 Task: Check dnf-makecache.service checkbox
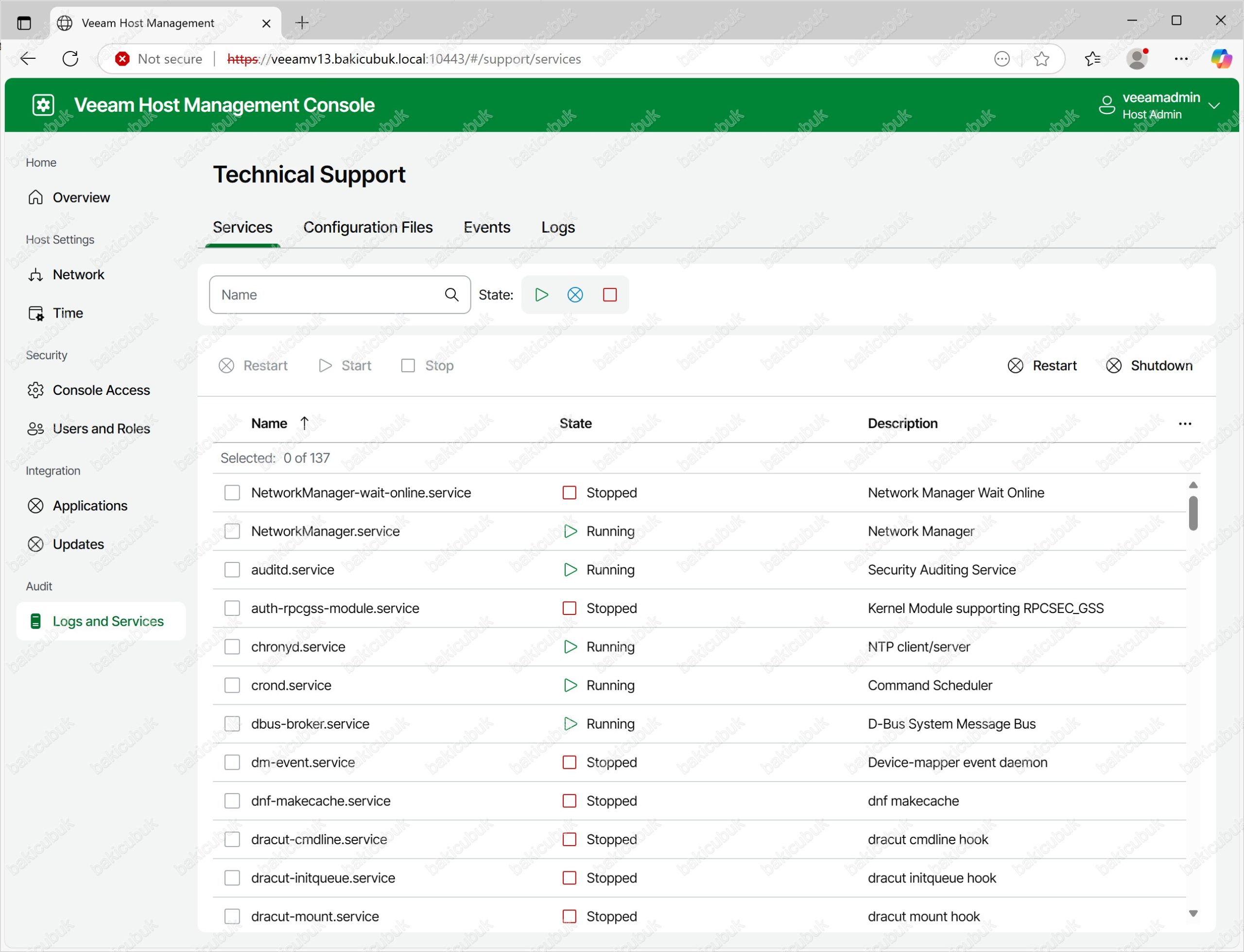click(x=232, y=800)
